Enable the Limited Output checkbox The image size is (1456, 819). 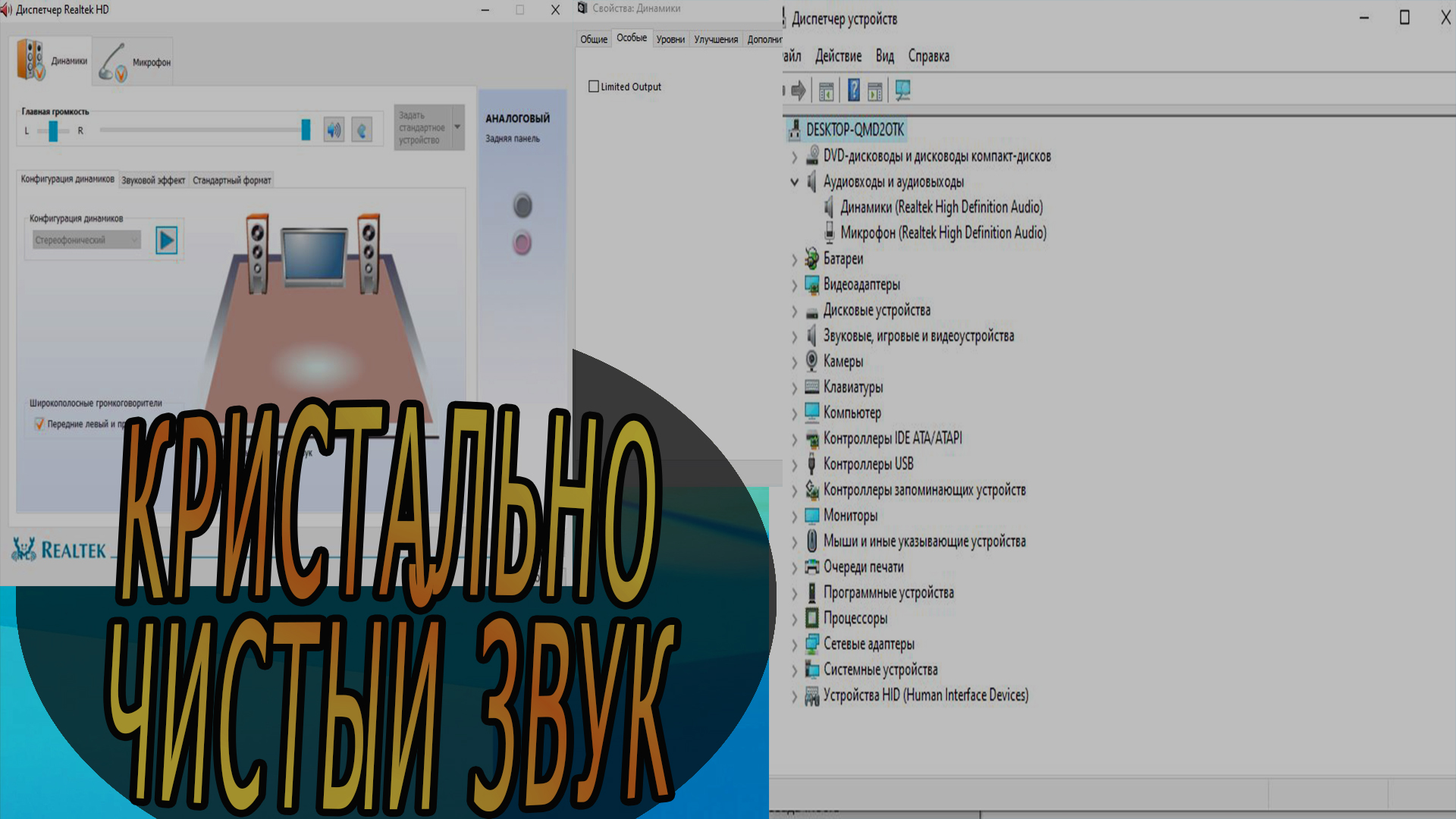[x=594, y=86]
